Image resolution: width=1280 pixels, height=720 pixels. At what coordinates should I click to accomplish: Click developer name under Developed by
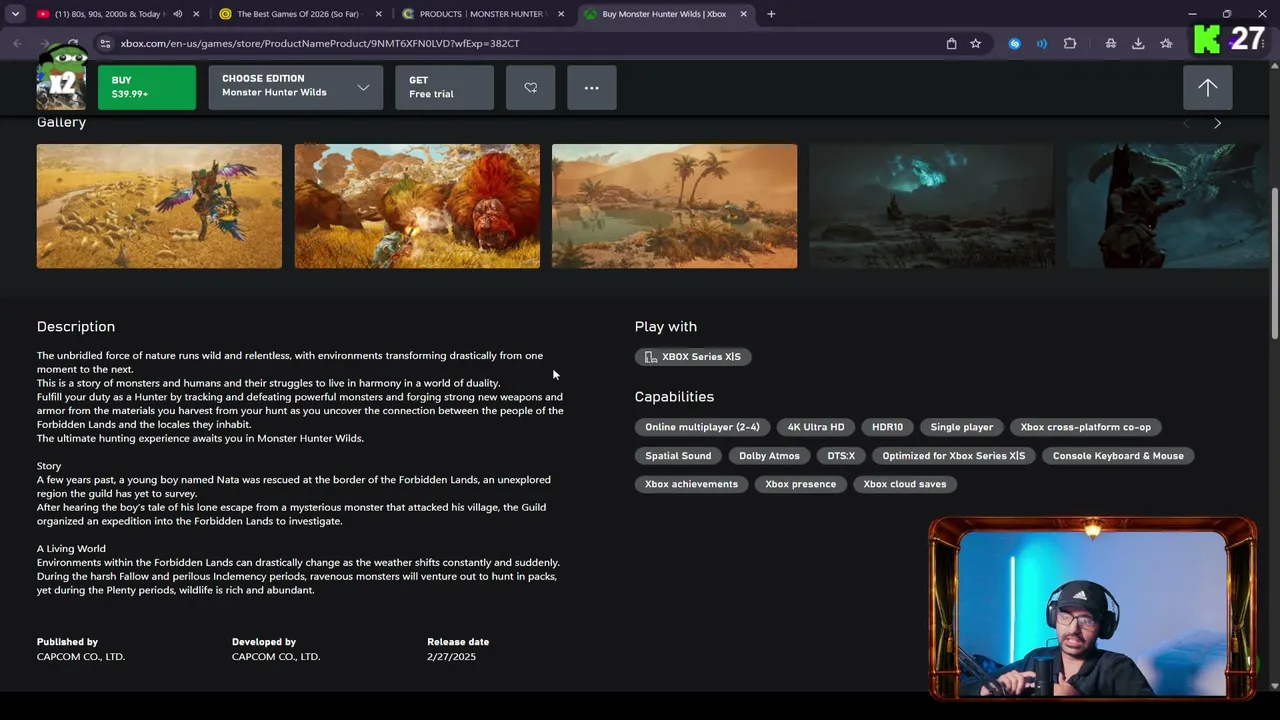[x=276, y=657]
